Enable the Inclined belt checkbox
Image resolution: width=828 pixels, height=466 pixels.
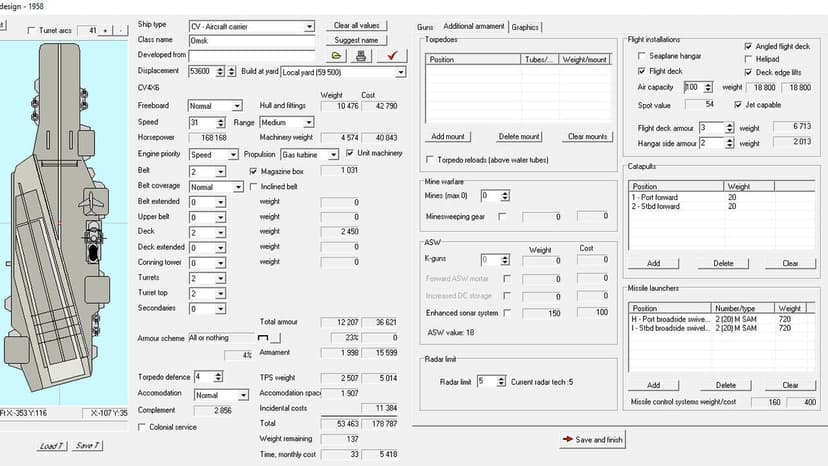(253, 187)
